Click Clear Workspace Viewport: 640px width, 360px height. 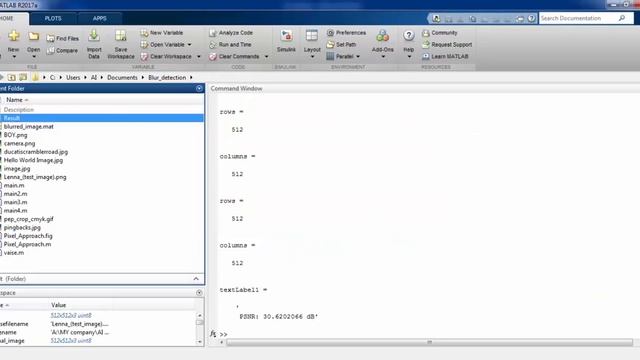(x=166, y=56)
